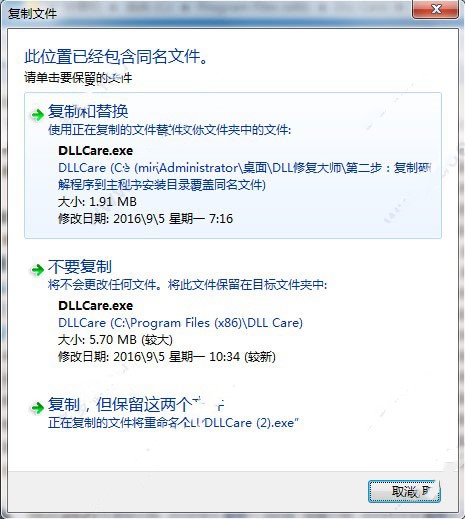
Task: Close the 复制文件 dialog window
Action: [x=435, y=9]
